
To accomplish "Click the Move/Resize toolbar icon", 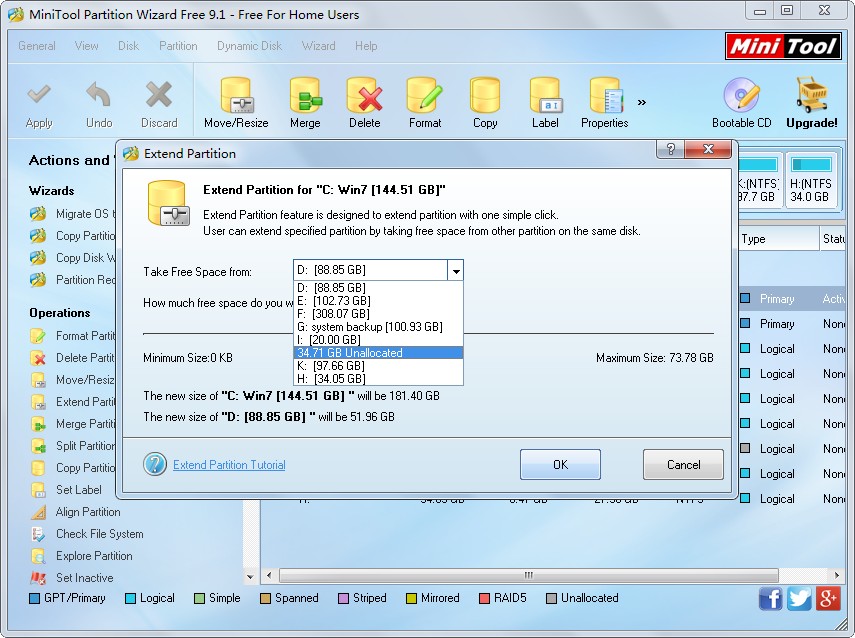I will coord(236,102).
